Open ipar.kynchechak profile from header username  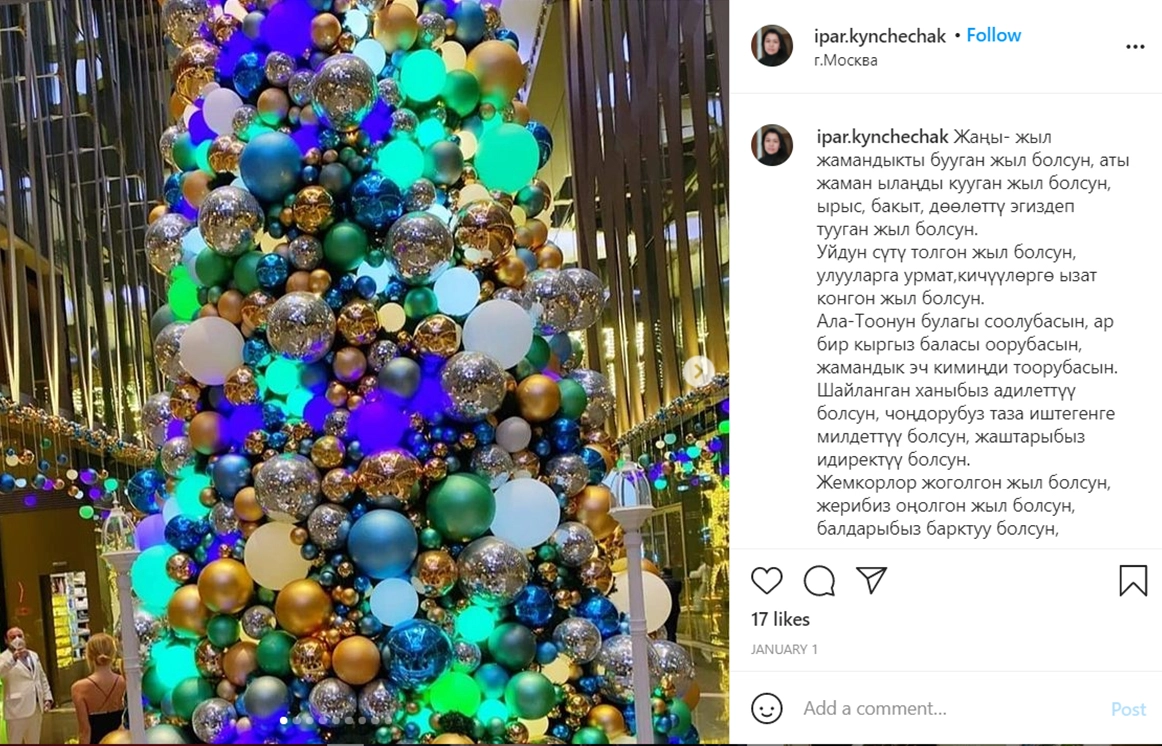click(880, 36)
